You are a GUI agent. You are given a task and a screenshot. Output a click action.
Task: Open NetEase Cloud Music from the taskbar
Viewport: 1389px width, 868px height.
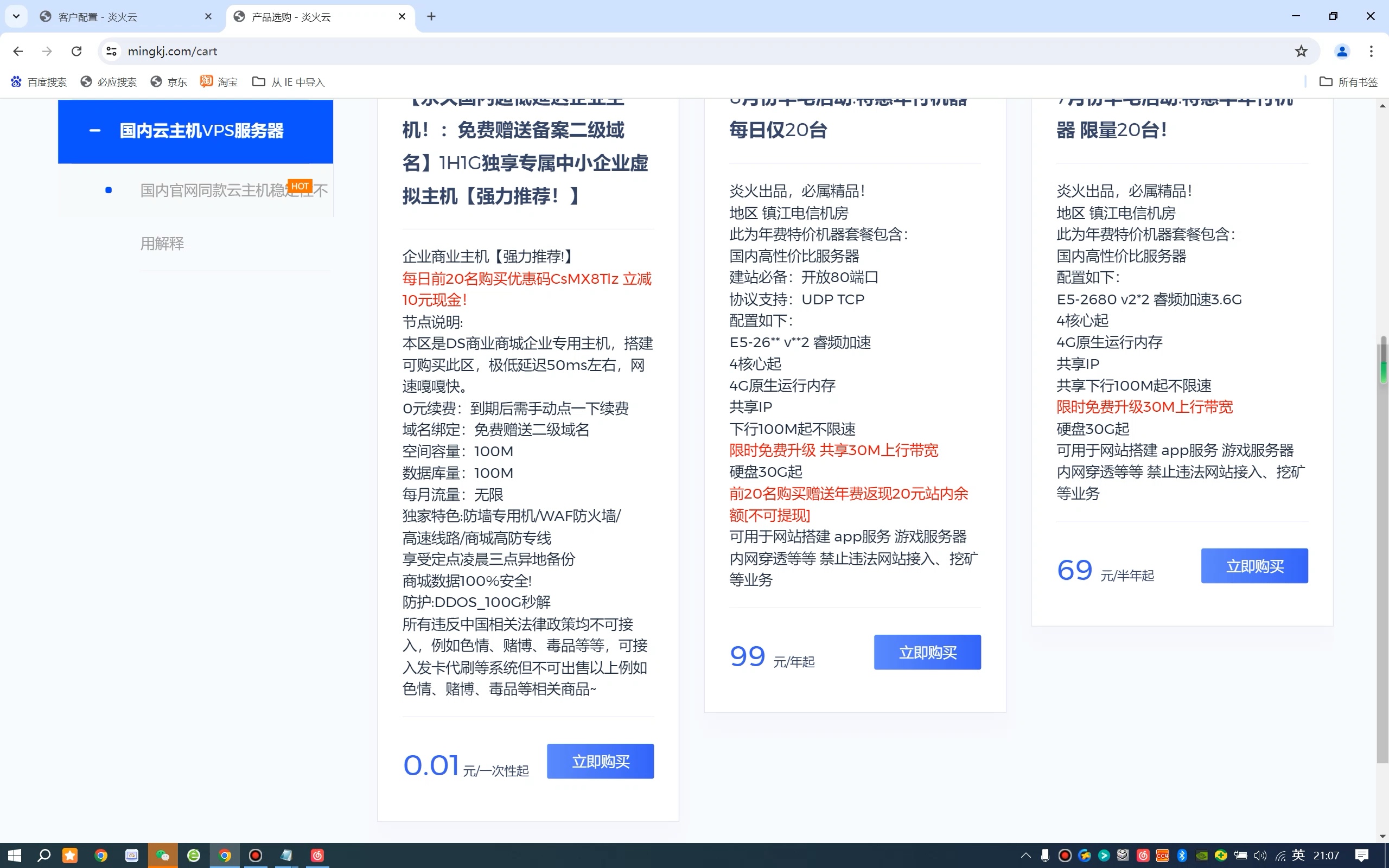317,856
